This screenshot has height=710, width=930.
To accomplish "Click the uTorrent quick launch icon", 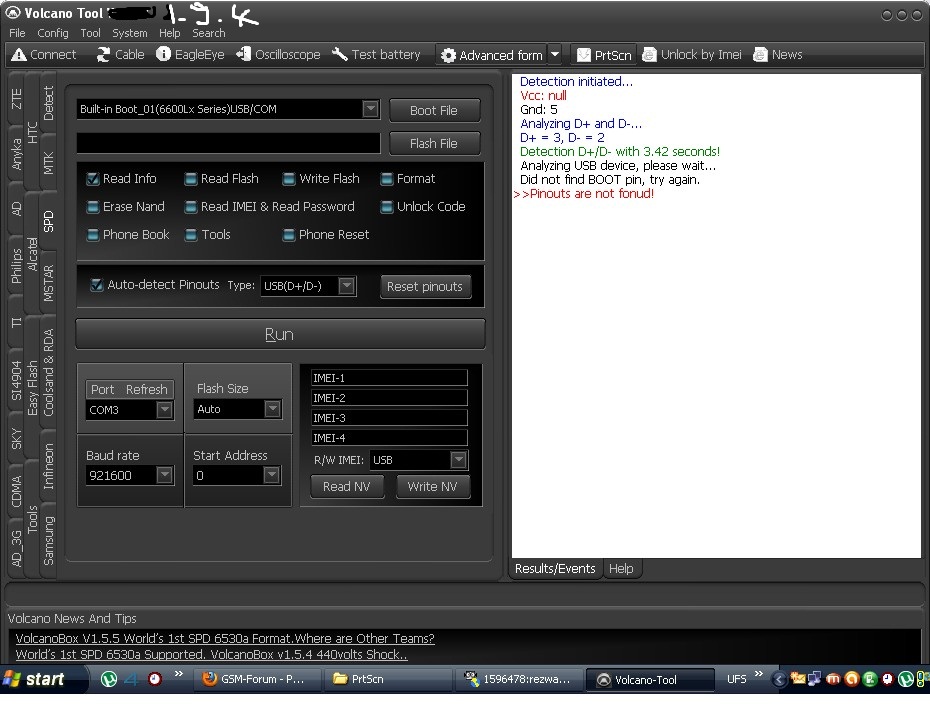I will (109, 679).
